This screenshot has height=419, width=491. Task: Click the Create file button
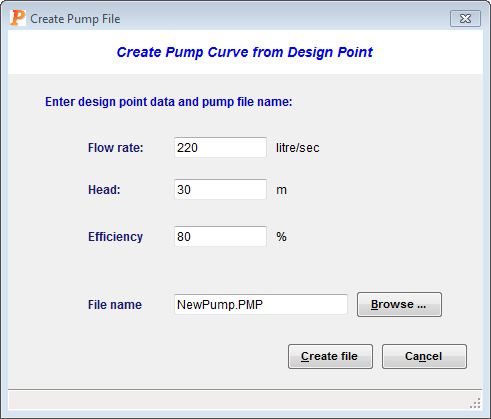[x=330, y=356]
